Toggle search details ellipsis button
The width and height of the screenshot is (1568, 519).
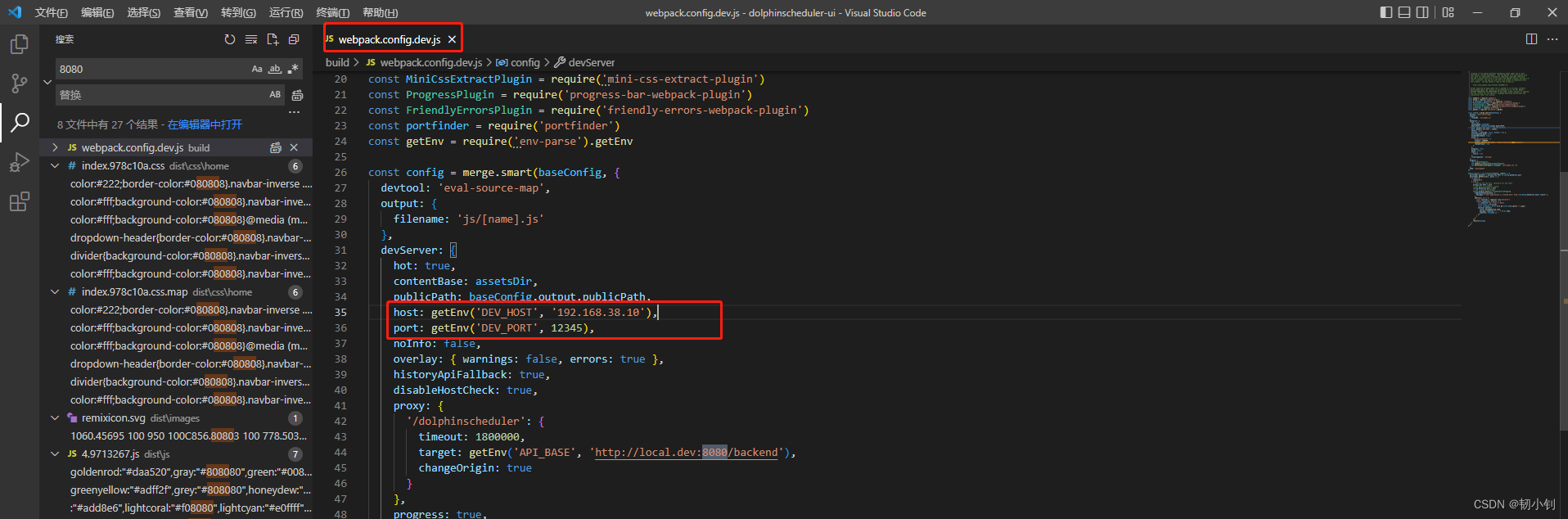coord(295,112)
